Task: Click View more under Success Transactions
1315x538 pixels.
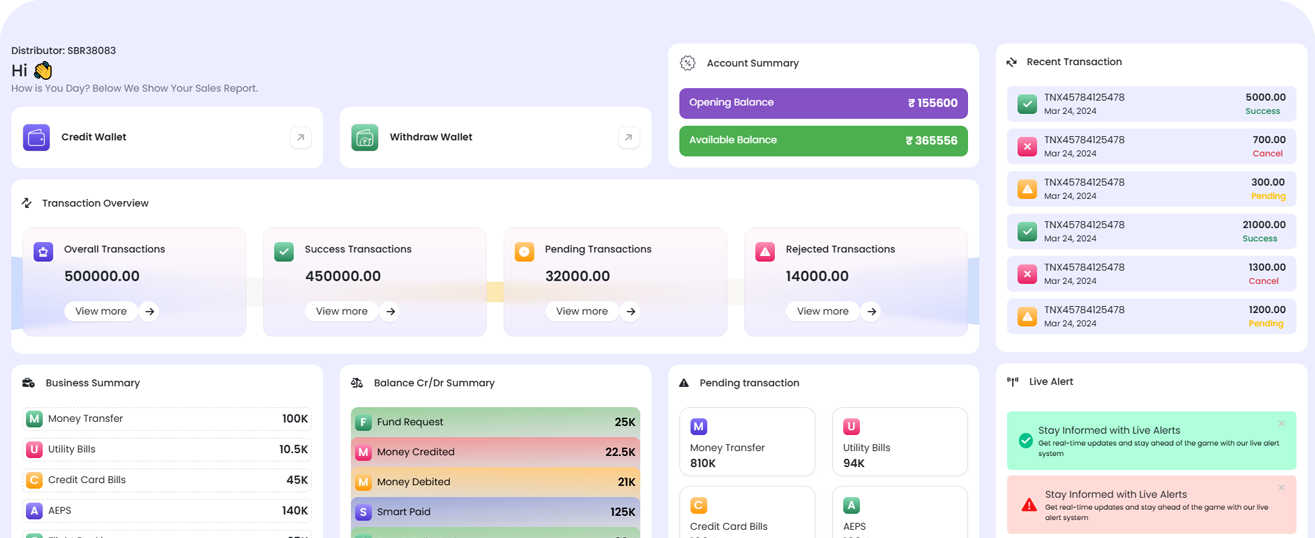Action: (x=342, y=312)
